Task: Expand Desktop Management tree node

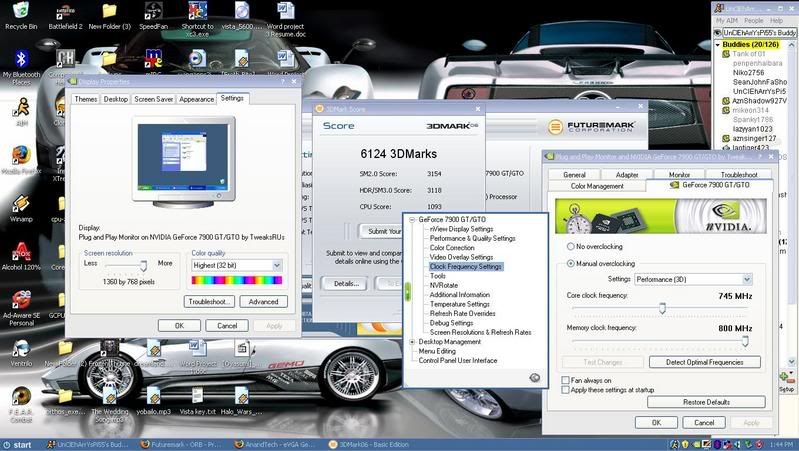Action: [412, 342]
